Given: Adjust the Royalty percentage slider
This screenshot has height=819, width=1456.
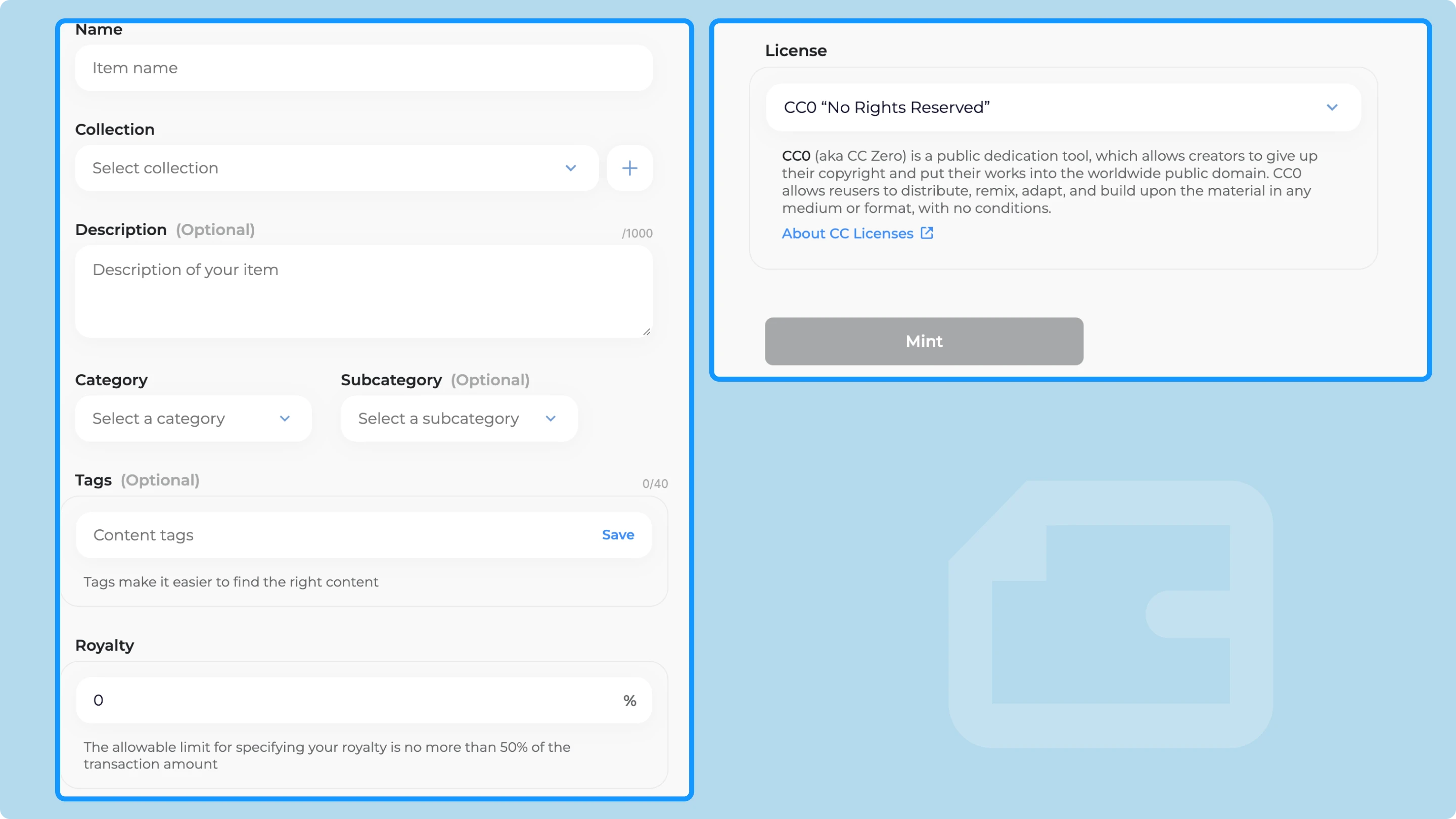Looking at the screenshot, I should click(365, 700).
